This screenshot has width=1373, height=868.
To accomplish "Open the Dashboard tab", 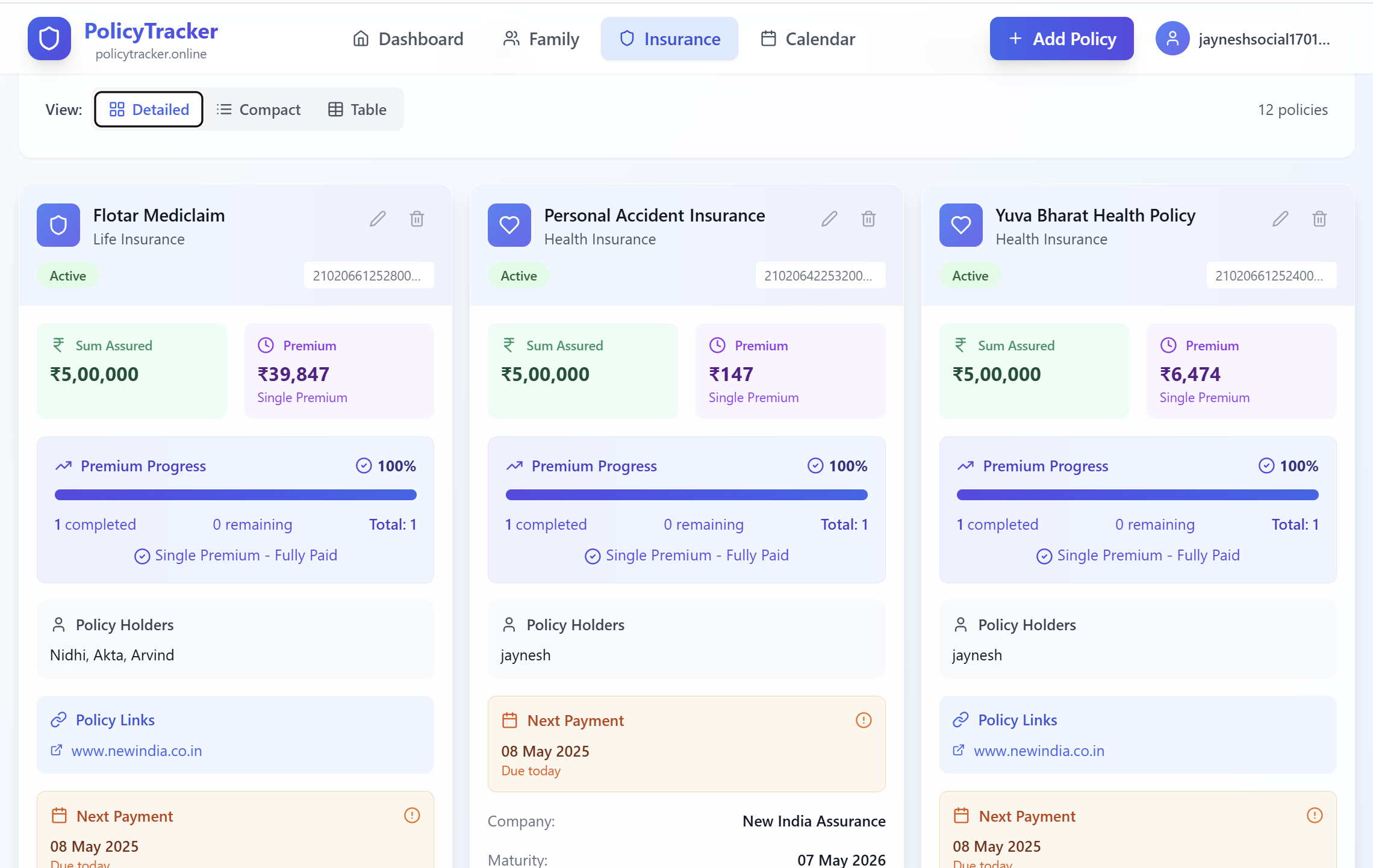I will [408, 39].
